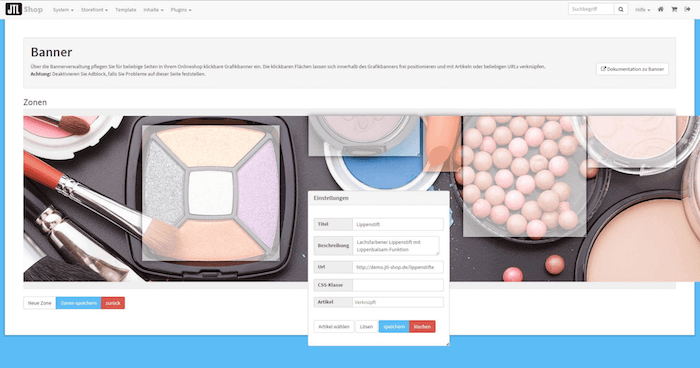The image size is (700, 368).
Task: Click the Artikel wählen button
Action: point(334,326)
